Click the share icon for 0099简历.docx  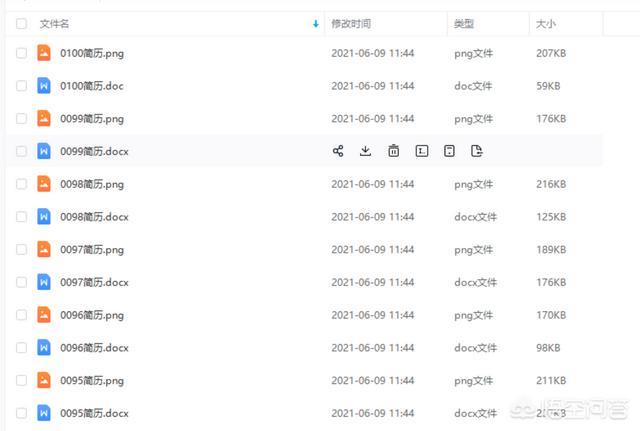pyautogui.click(x=337, y=151)
